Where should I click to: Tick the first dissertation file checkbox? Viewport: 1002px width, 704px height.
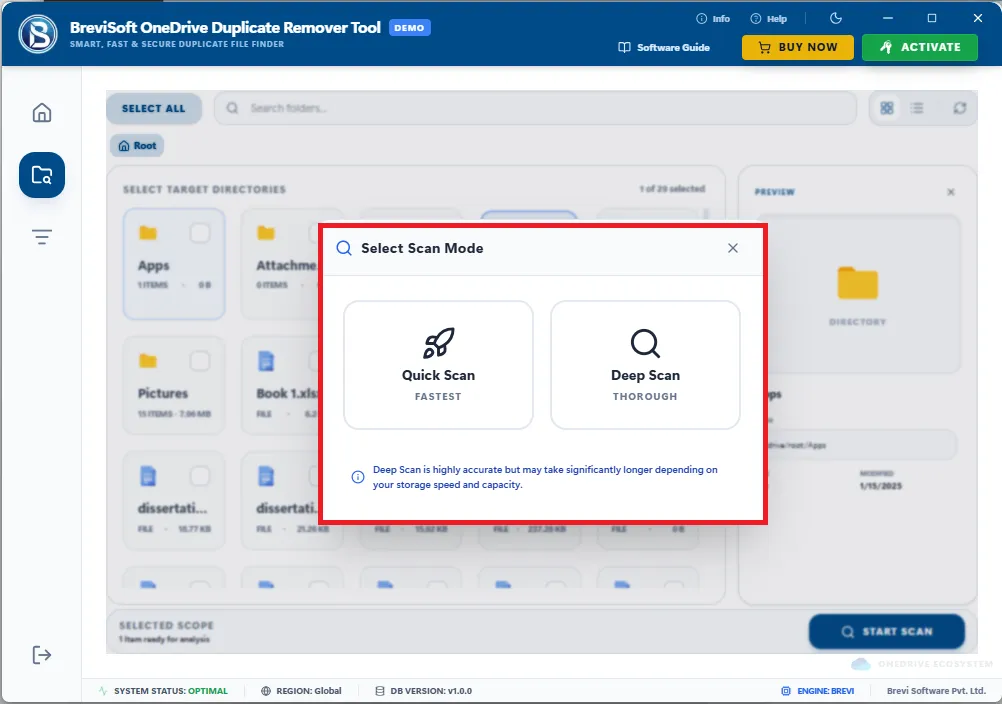point(200,476)
